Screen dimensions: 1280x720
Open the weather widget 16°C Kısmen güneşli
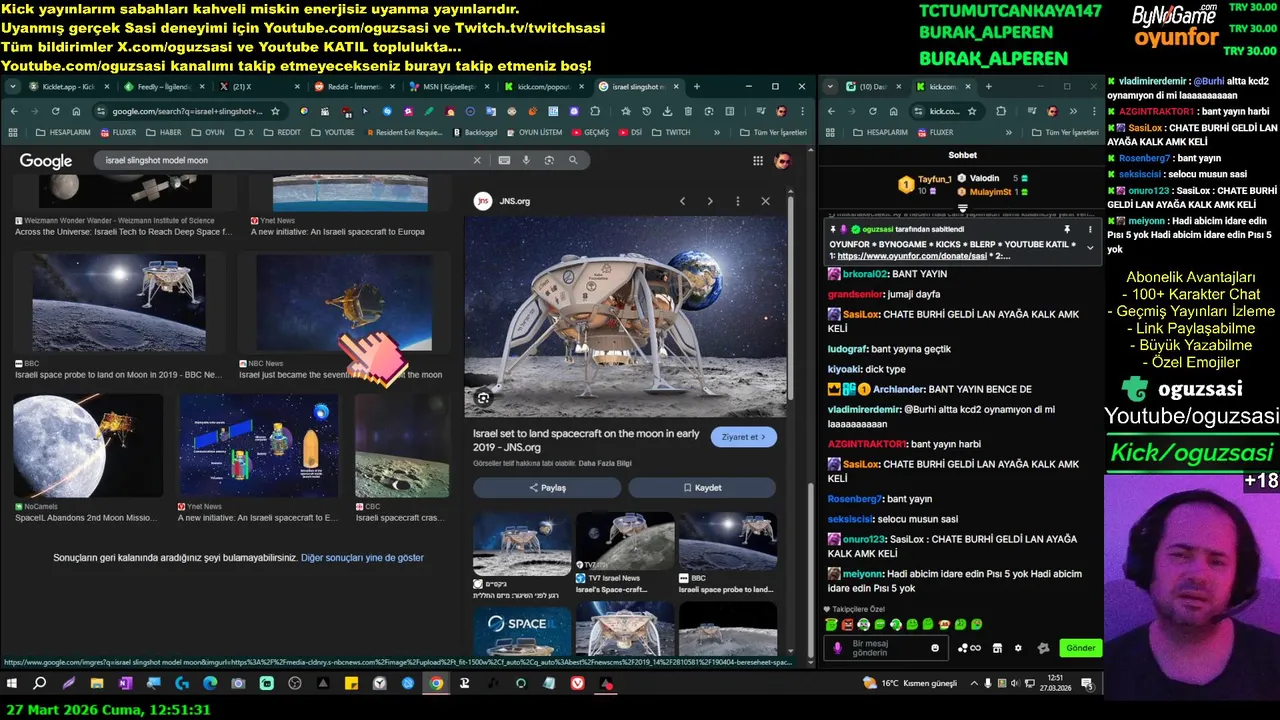[x=910, y=683]
